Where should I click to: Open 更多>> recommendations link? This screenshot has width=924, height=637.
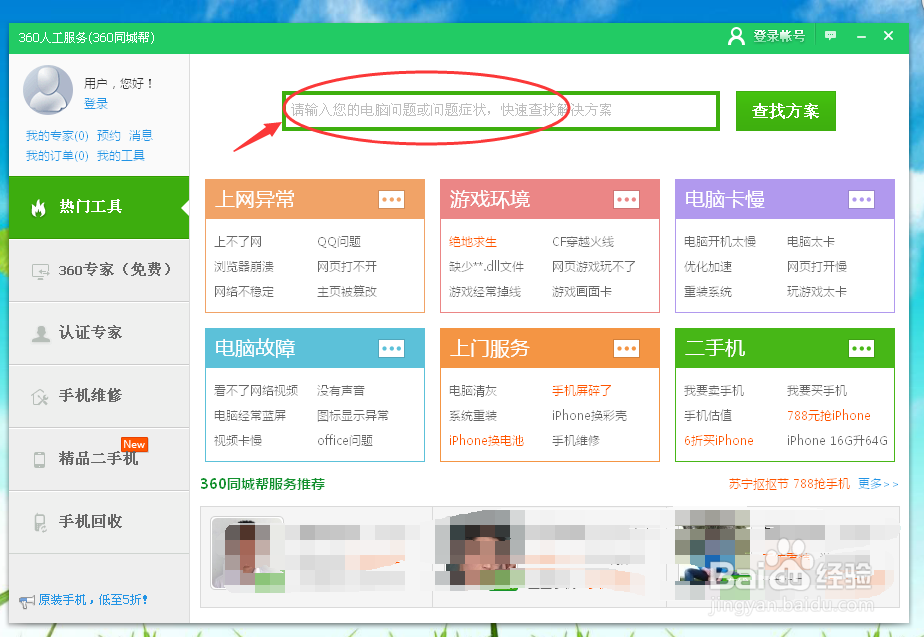point(876,484)
